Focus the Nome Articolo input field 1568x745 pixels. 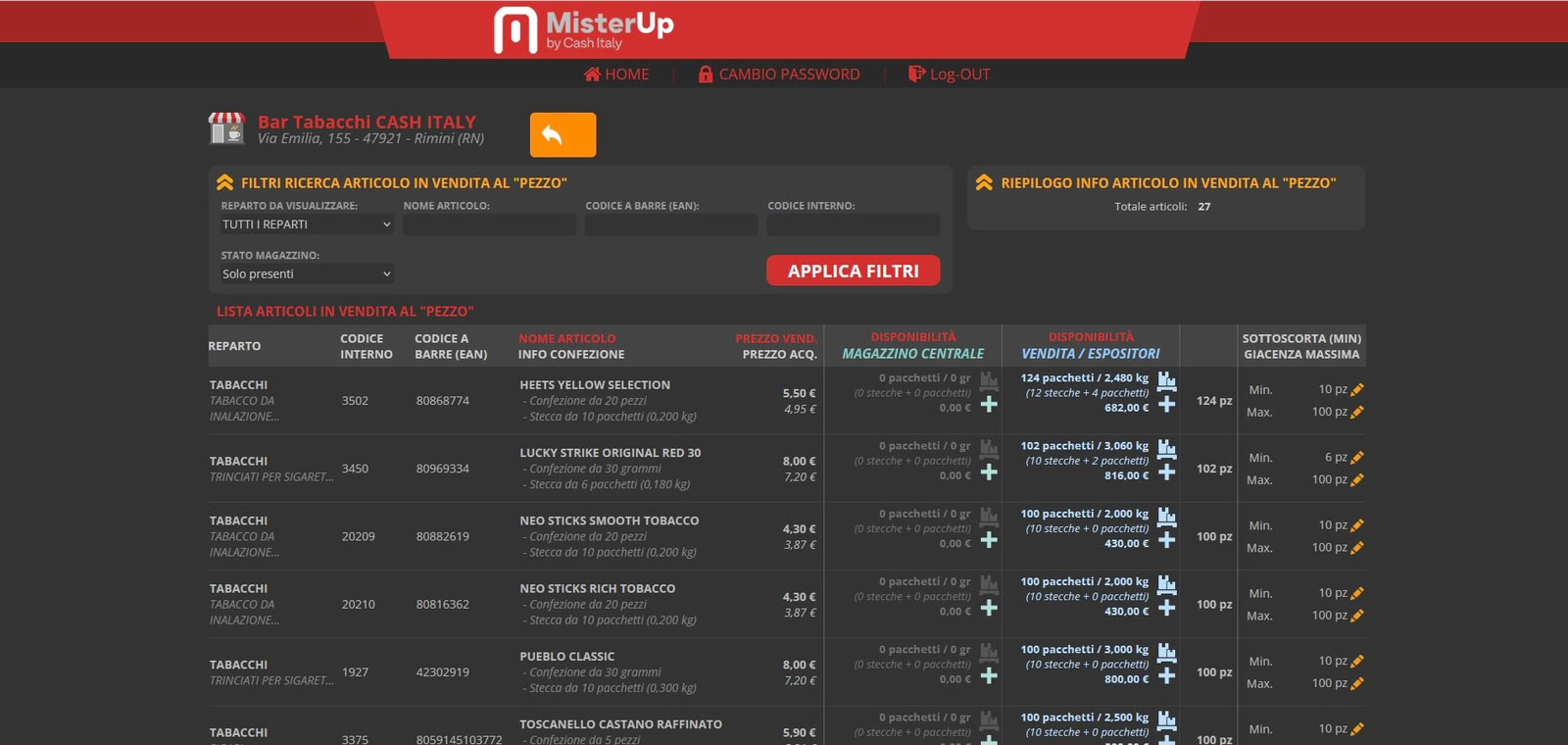(x=489, y=224)
